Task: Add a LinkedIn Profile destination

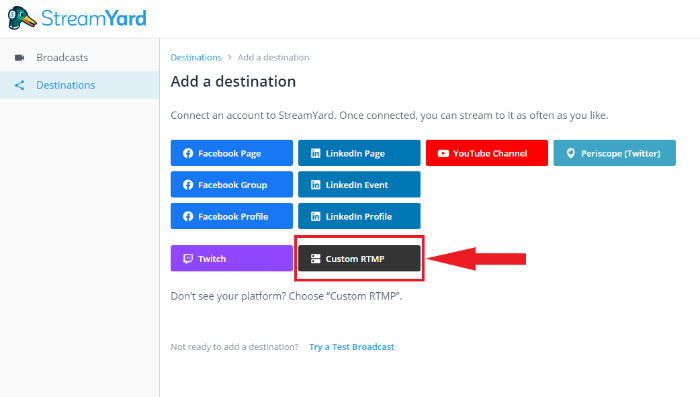Action: pos(359,216)
